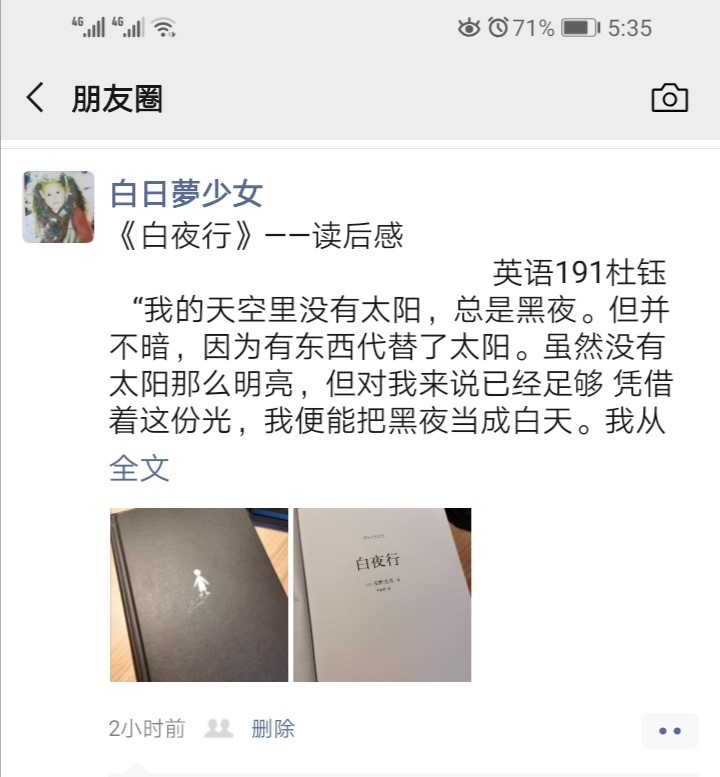Open 白日夢少女's profile avatar
Screen dimensions: 720x777
pyautogui.click(x=58, y=207)
